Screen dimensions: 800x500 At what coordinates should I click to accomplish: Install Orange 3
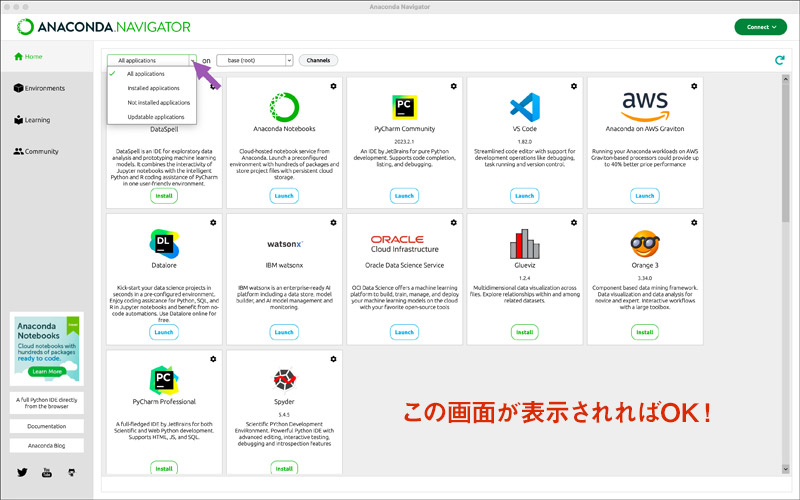point(645,332)
